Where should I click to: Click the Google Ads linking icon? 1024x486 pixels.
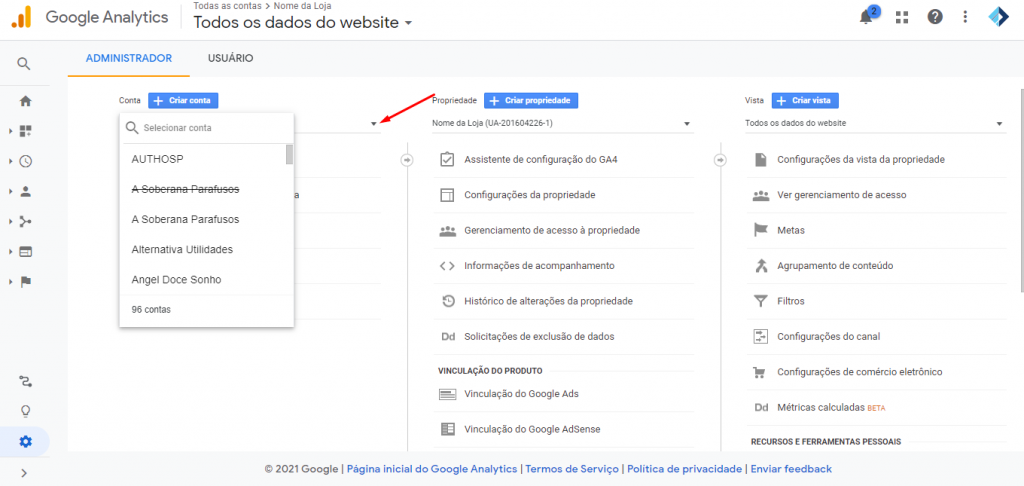[x=447, y=394]
